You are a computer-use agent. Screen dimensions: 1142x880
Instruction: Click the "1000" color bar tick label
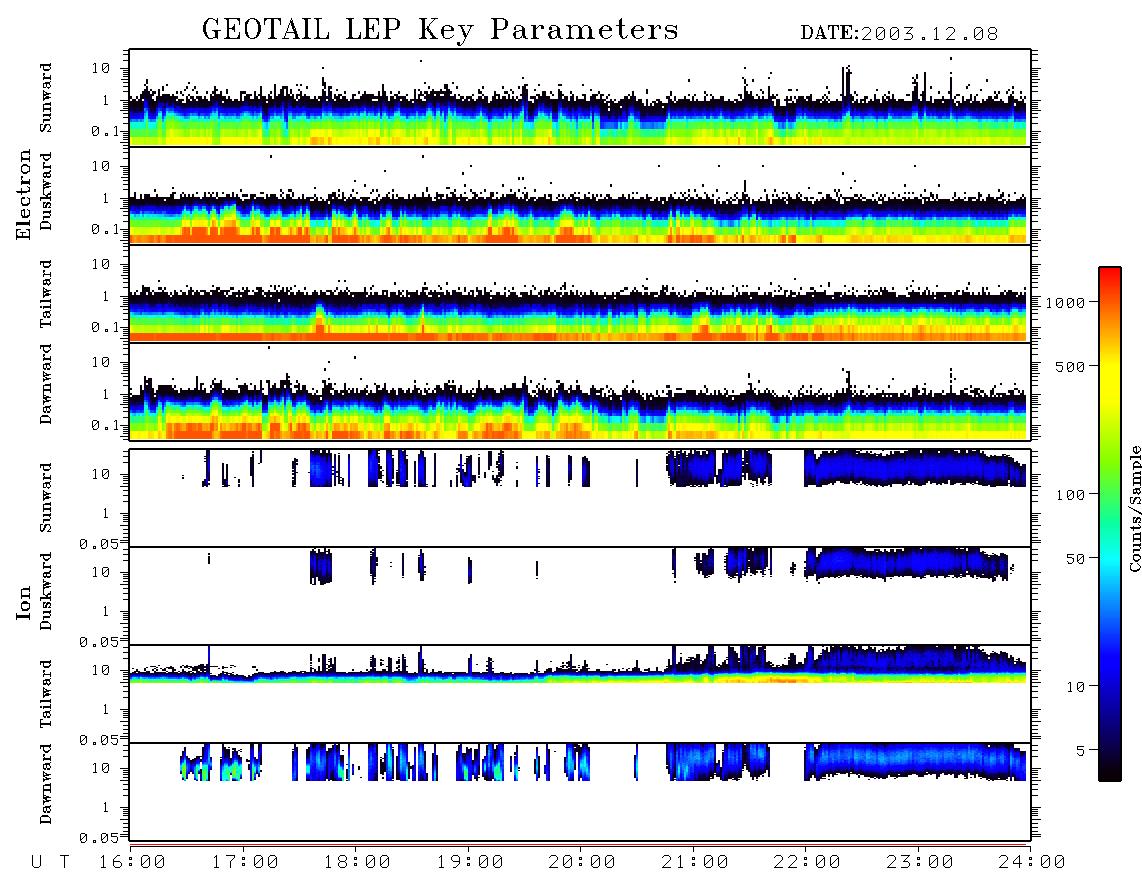1065,302
